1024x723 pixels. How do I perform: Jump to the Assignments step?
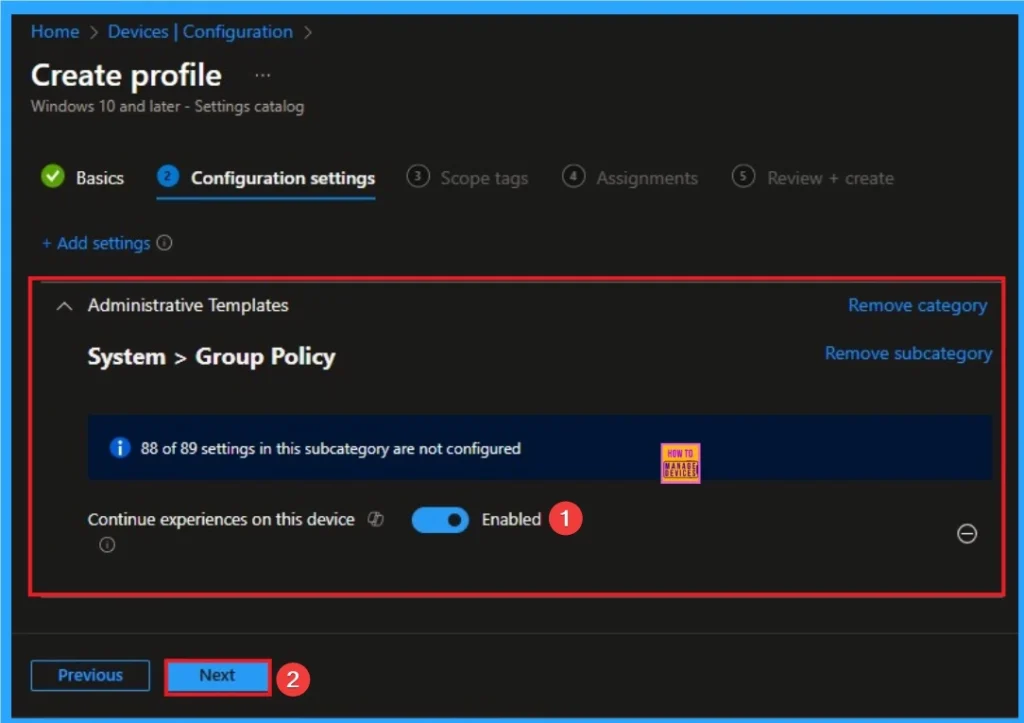pyautogui.click(x=647, y=177)
